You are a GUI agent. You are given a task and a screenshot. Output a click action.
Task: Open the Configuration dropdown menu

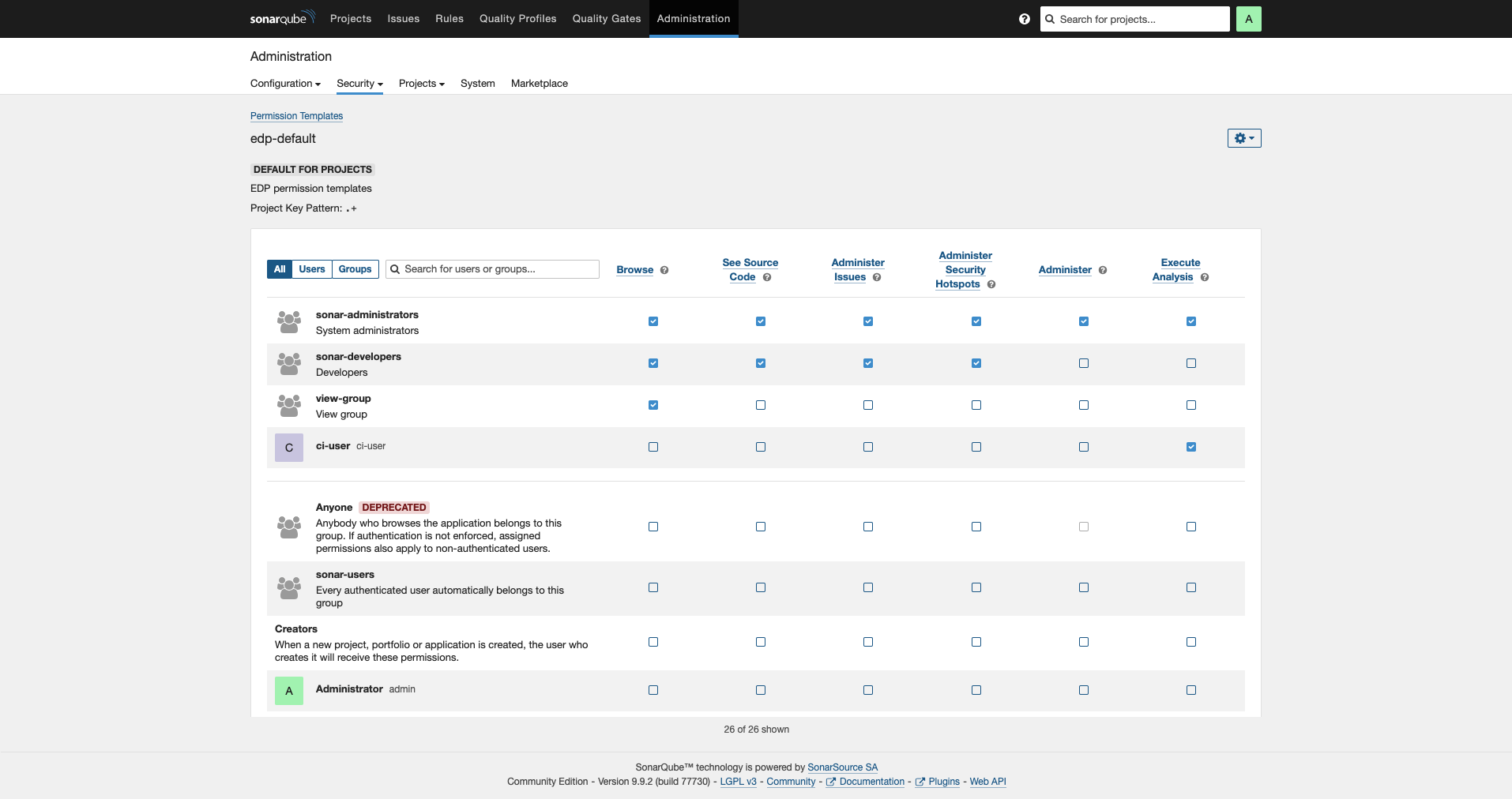pyautogui.click(x=285, y=84)
